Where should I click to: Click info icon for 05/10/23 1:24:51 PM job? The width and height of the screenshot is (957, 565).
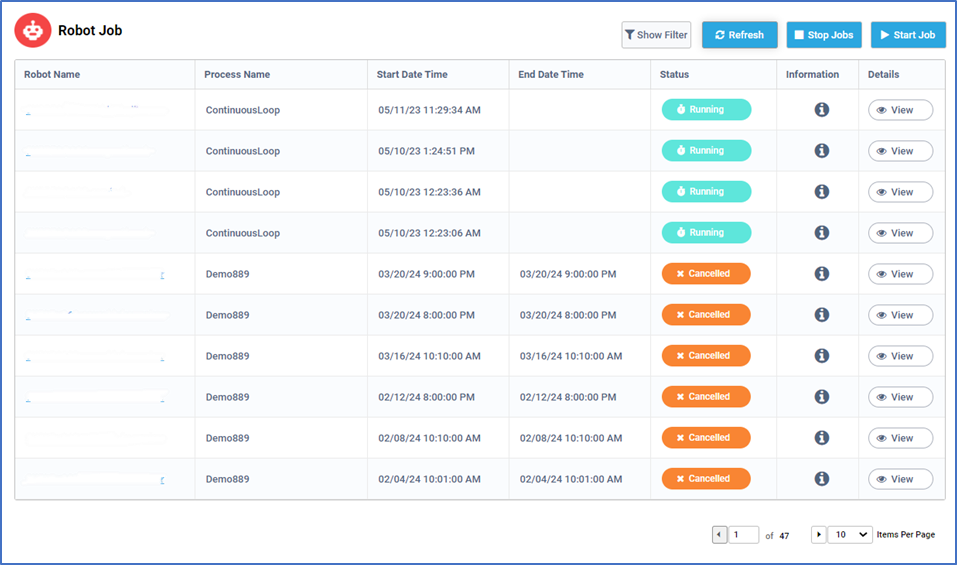[x=821, y=151]
